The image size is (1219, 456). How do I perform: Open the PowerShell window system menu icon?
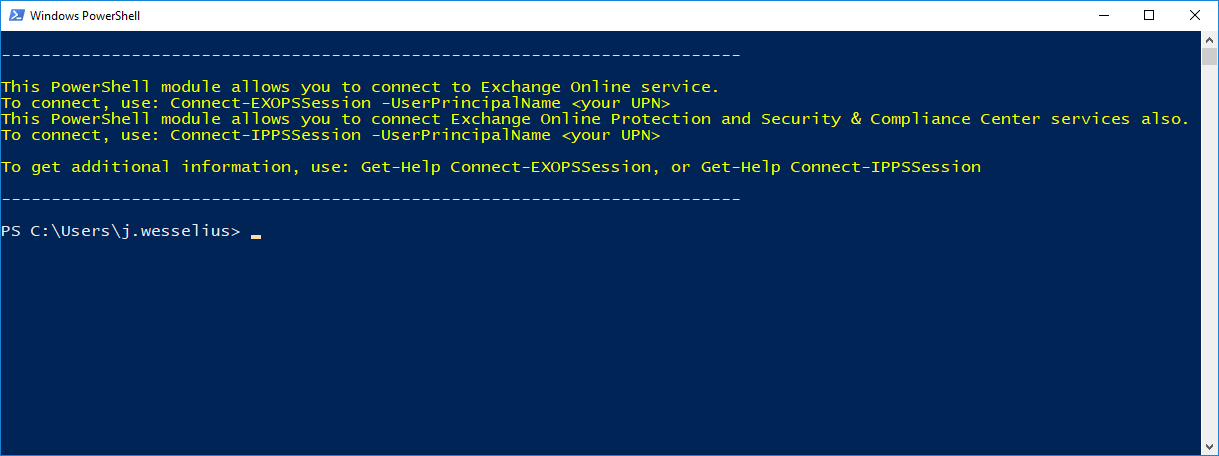pyautogui.click(x=16, y=16)
